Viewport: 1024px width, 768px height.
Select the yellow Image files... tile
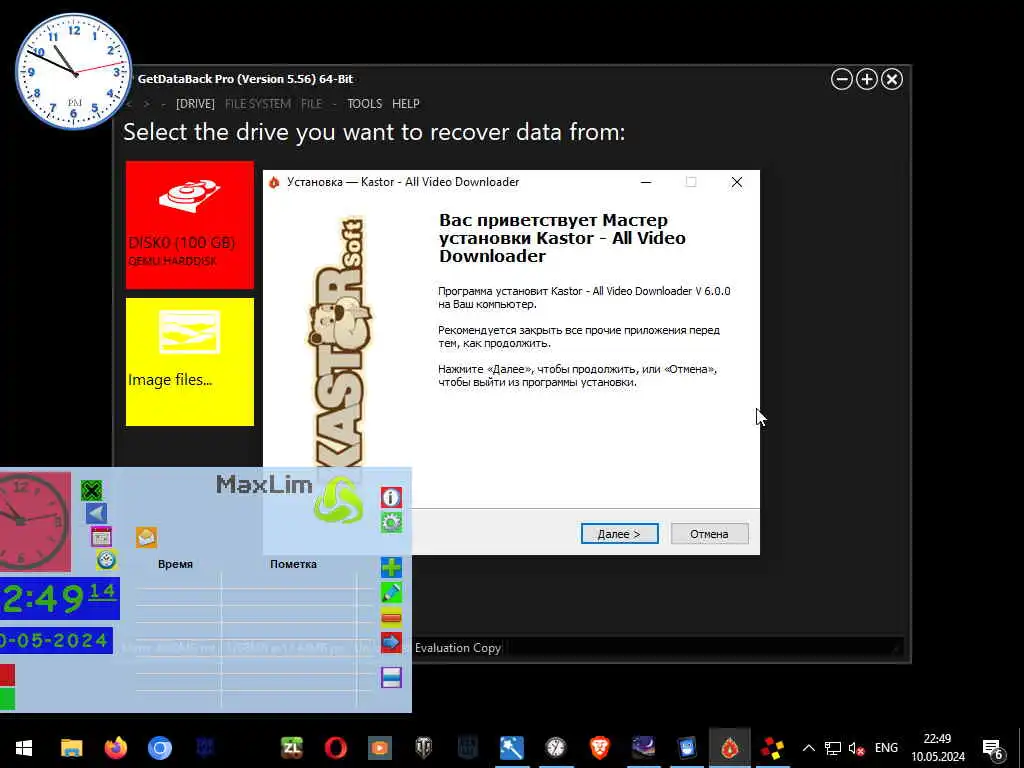pyautogui.click(x=189, y=362)
